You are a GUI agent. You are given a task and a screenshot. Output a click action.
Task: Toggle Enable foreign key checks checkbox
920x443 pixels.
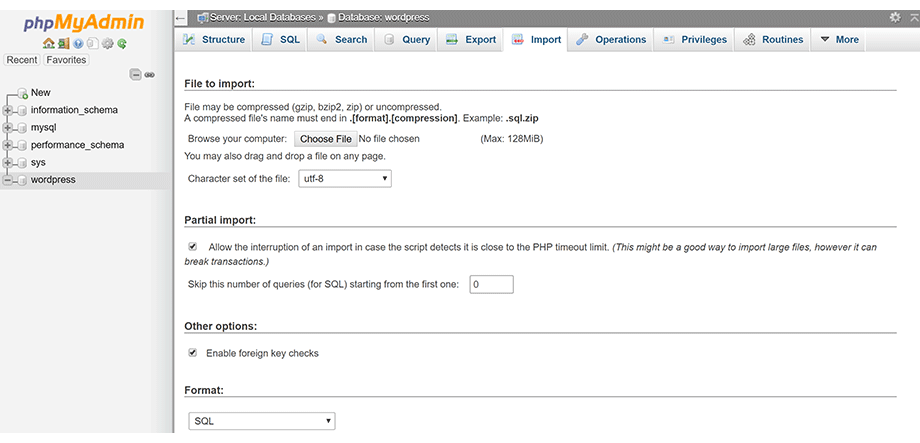click(192, 353)
